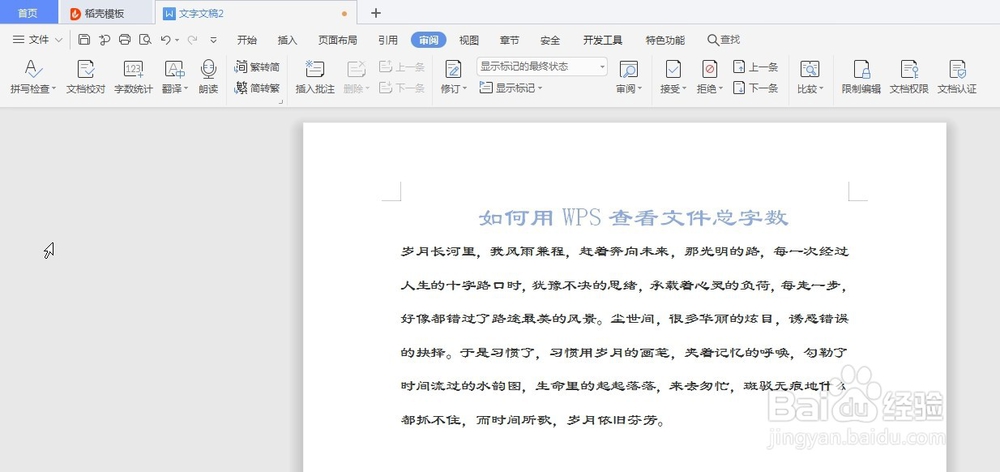Click the last line ending 岁月依旧芬芳

click(x=533, y=421)
